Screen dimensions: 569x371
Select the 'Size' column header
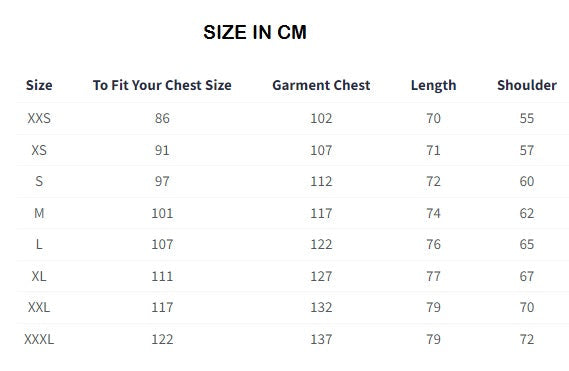click(39, 85)
